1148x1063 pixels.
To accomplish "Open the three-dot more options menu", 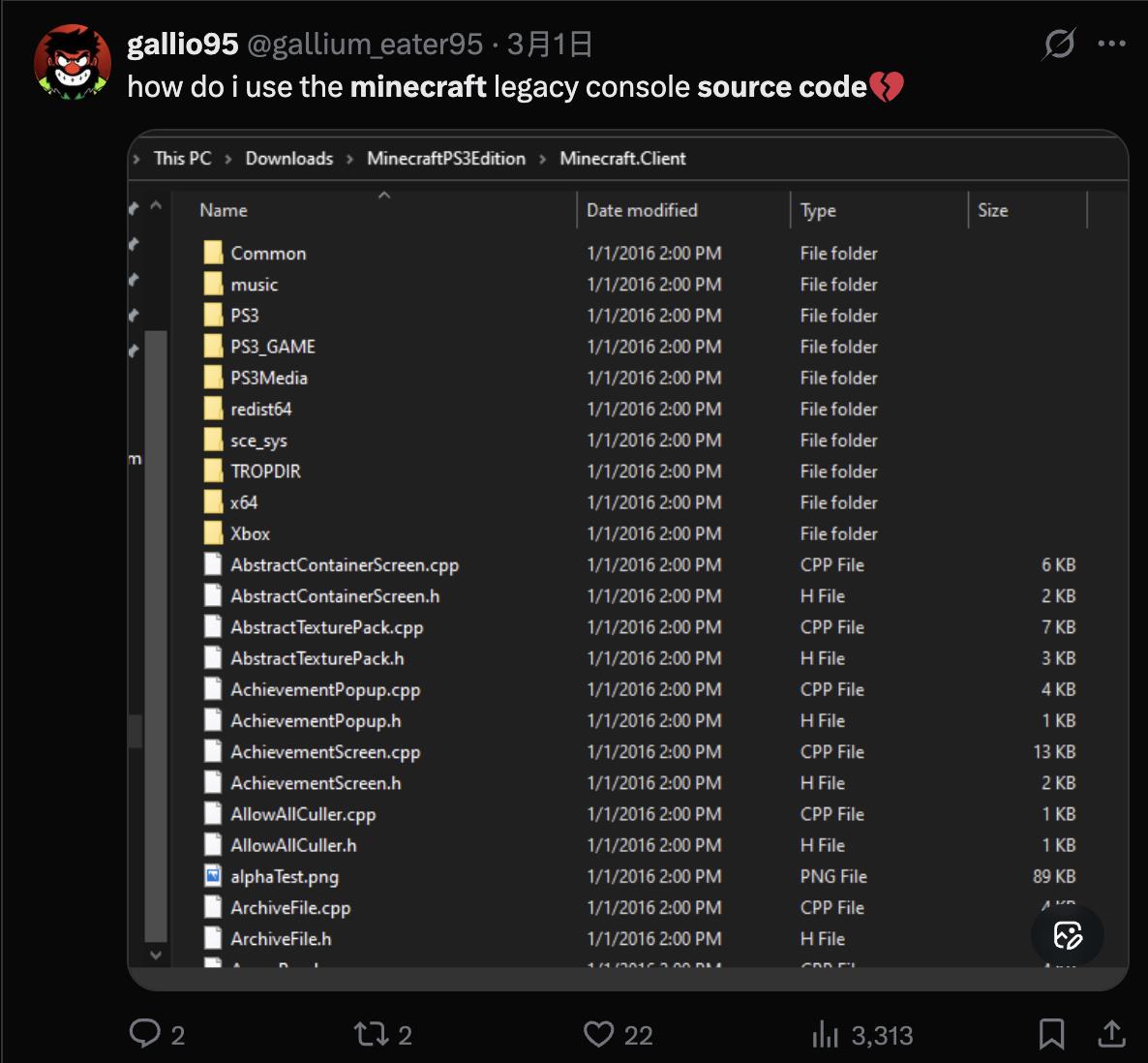I will 1111,44.
